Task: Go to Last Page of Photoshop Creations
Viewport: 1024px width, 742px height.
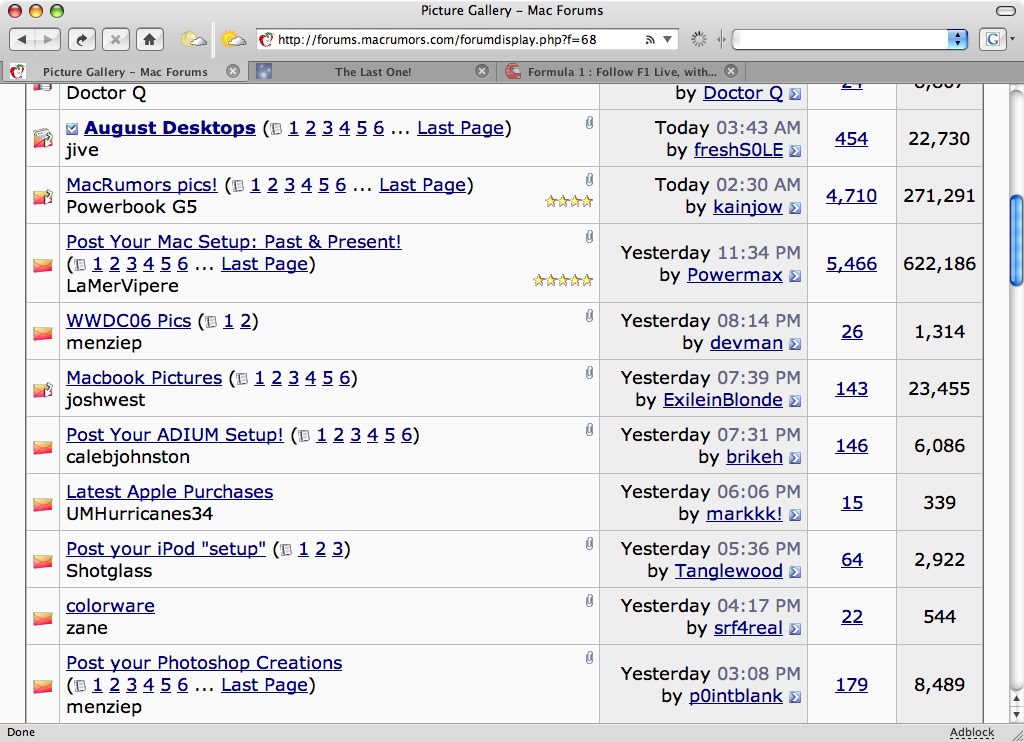Action: tap(264, 685)
